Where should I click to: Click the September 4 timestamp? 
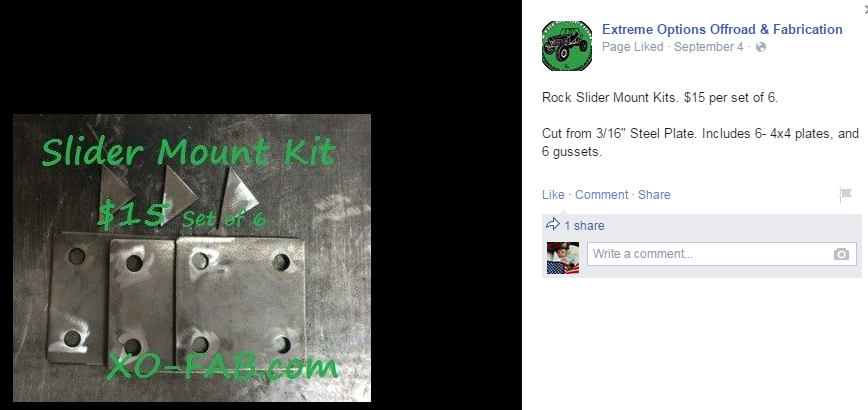click(x=709, y=47)
